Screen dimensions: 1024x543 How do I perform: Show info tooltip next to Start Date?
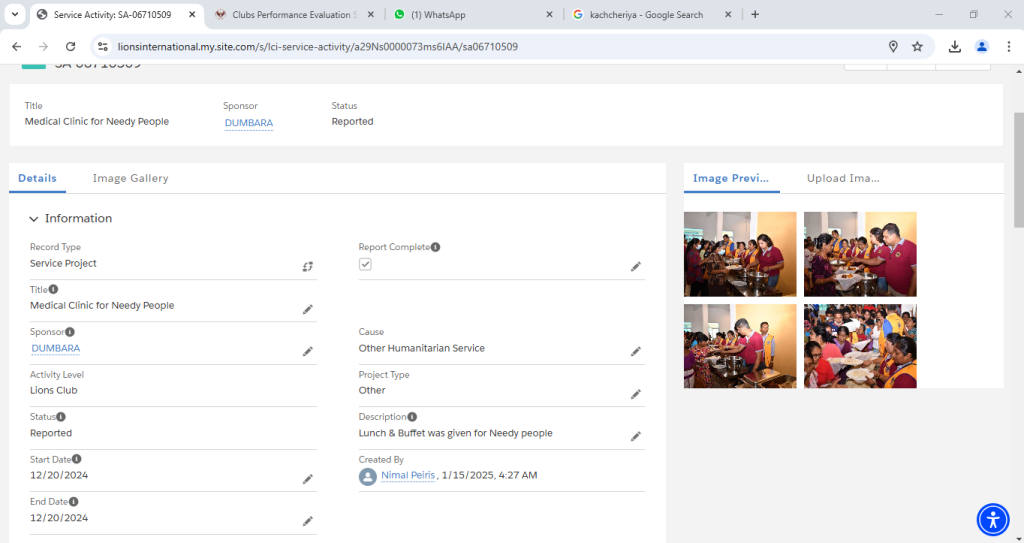(x=76, y=459)
